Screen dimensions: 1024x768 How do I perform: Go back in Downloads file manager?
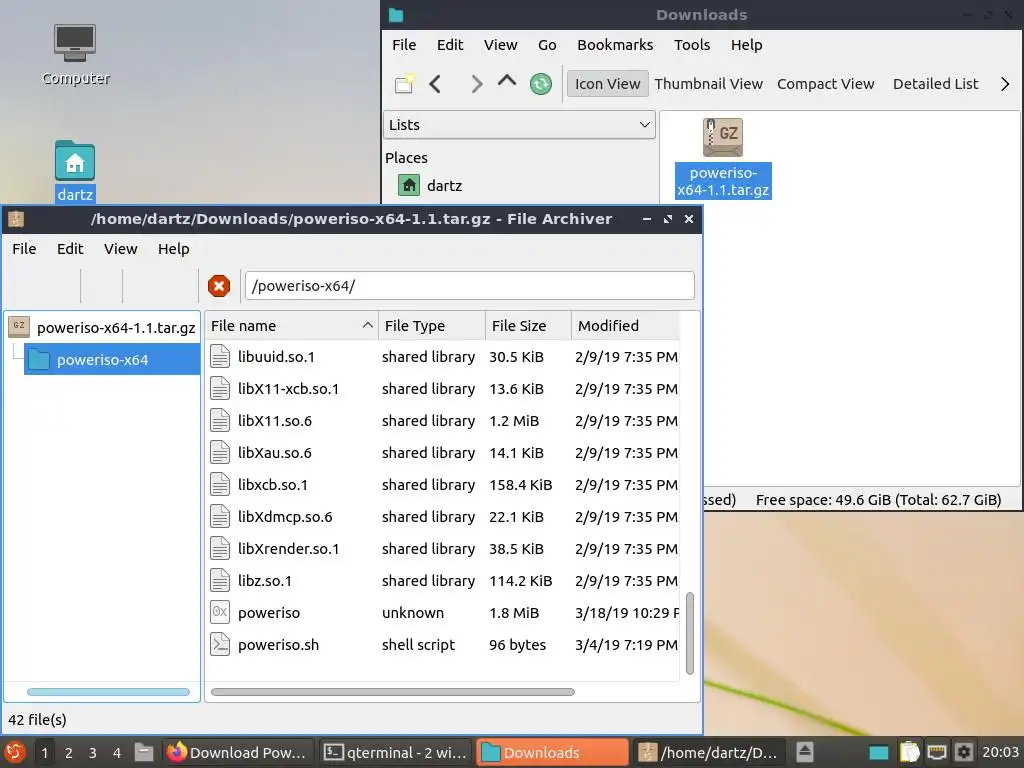click(436, 84)
